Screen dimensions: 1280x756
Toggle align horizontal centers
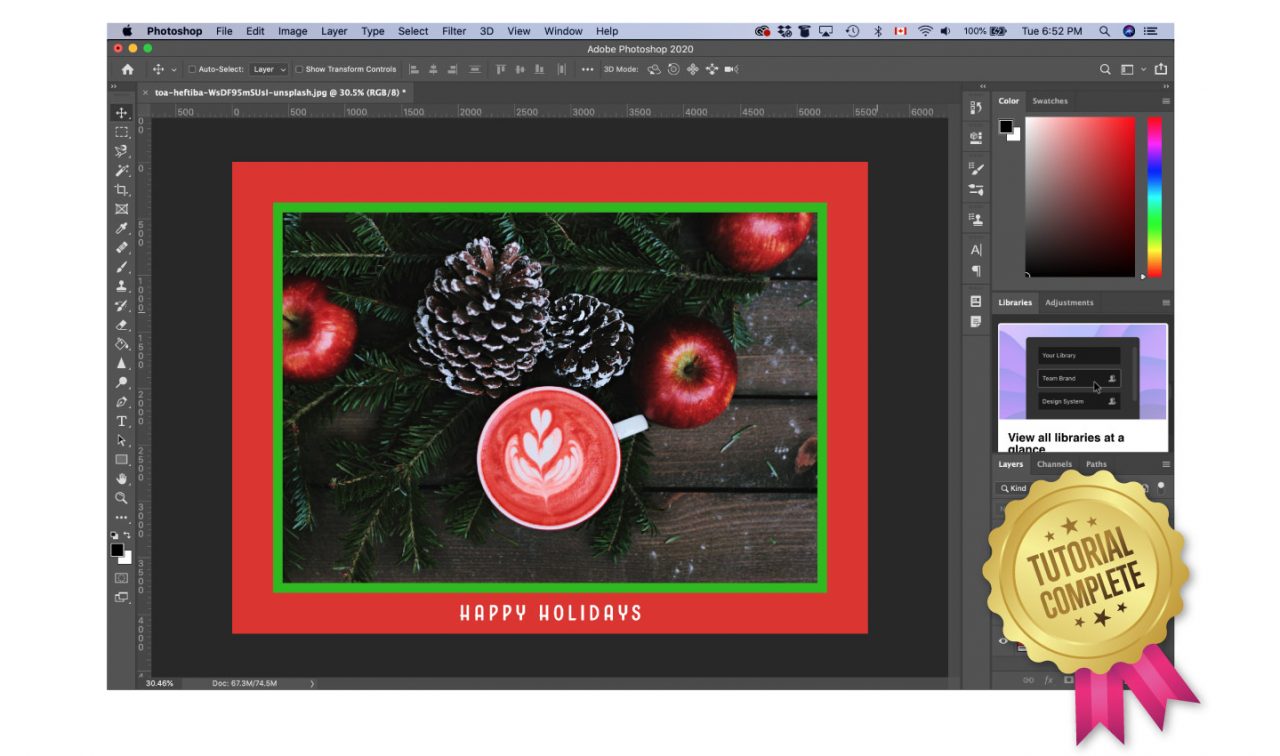(x=433, y=69)
